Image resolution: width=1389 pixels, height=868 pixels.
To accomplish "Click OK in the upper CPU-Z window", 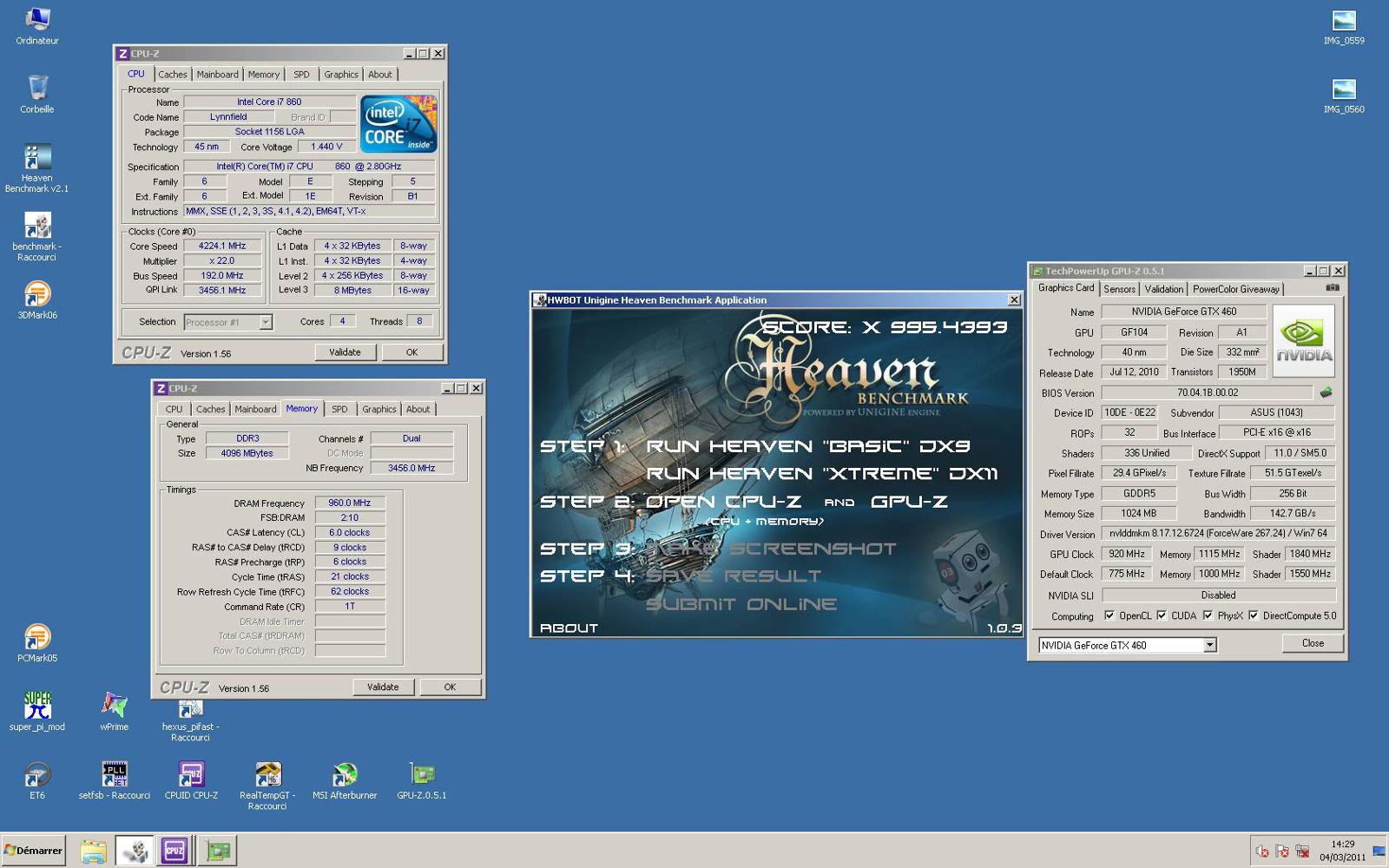I will pos(411,352).
